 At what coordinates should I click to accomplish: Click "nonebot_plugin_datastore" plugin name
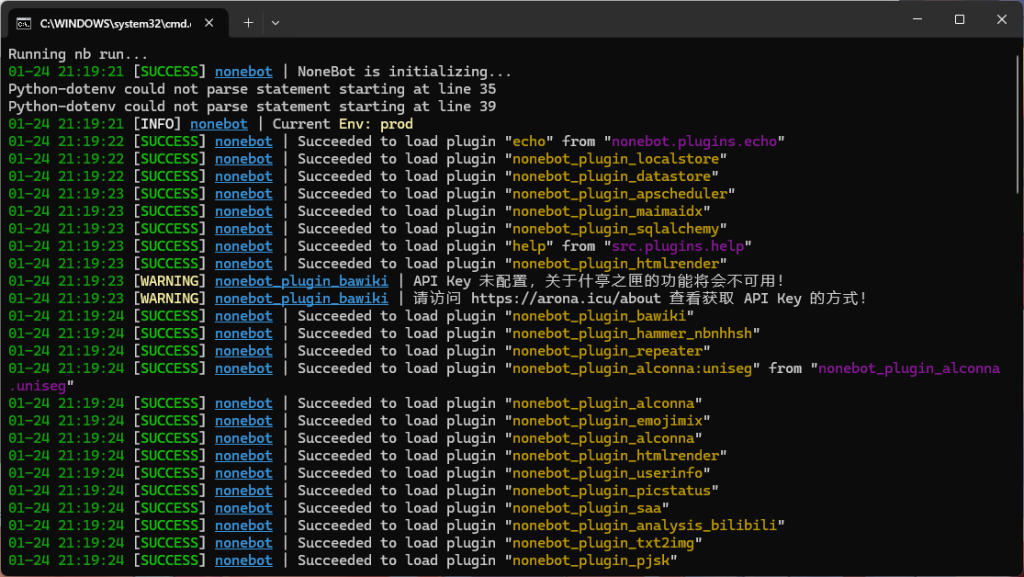[x=611, y=176]
